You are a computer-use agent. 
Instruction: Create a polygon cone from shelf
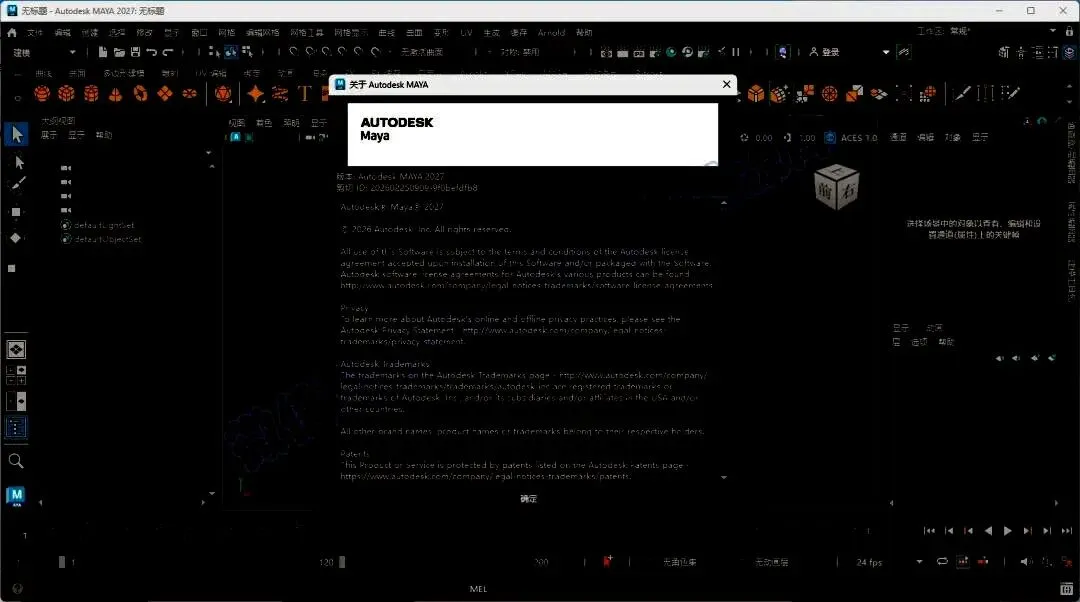(116, 93)
